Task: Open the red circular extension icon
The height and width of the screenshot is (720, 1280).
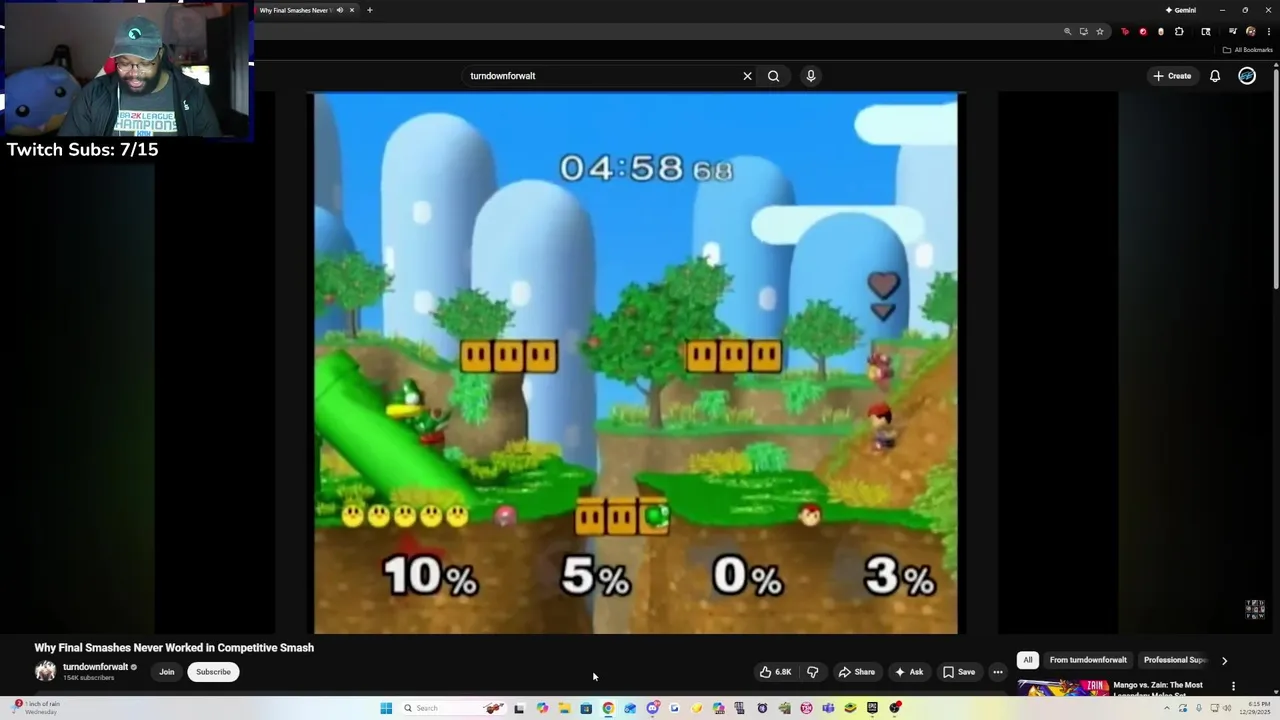Action: pos(1143,32)
